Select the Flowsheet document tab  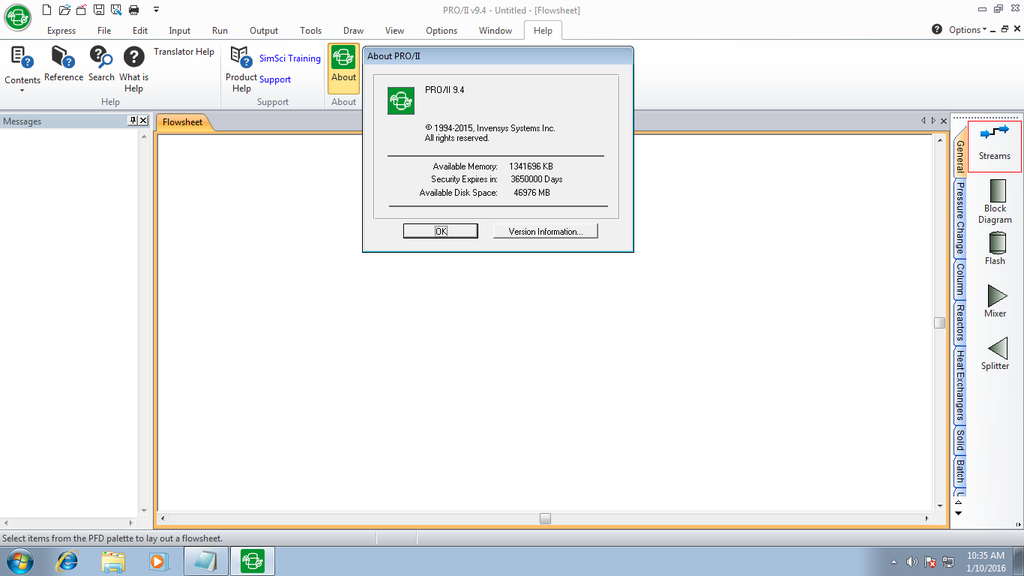183,122
